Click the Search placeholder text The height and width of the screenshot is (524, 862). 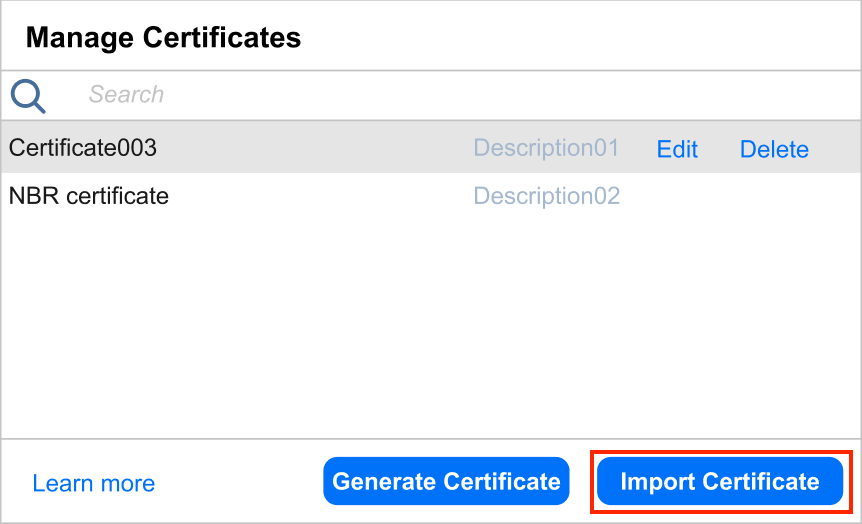[126, 95]
